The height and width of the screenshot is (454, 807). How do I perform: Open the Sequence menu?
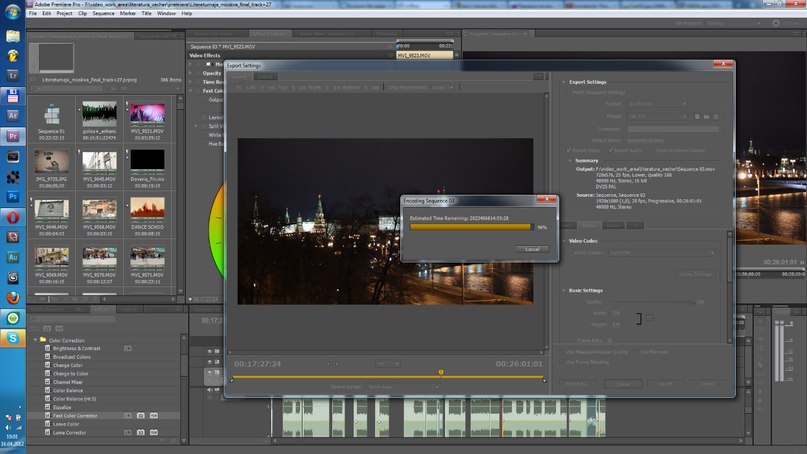tap(104, 13)
